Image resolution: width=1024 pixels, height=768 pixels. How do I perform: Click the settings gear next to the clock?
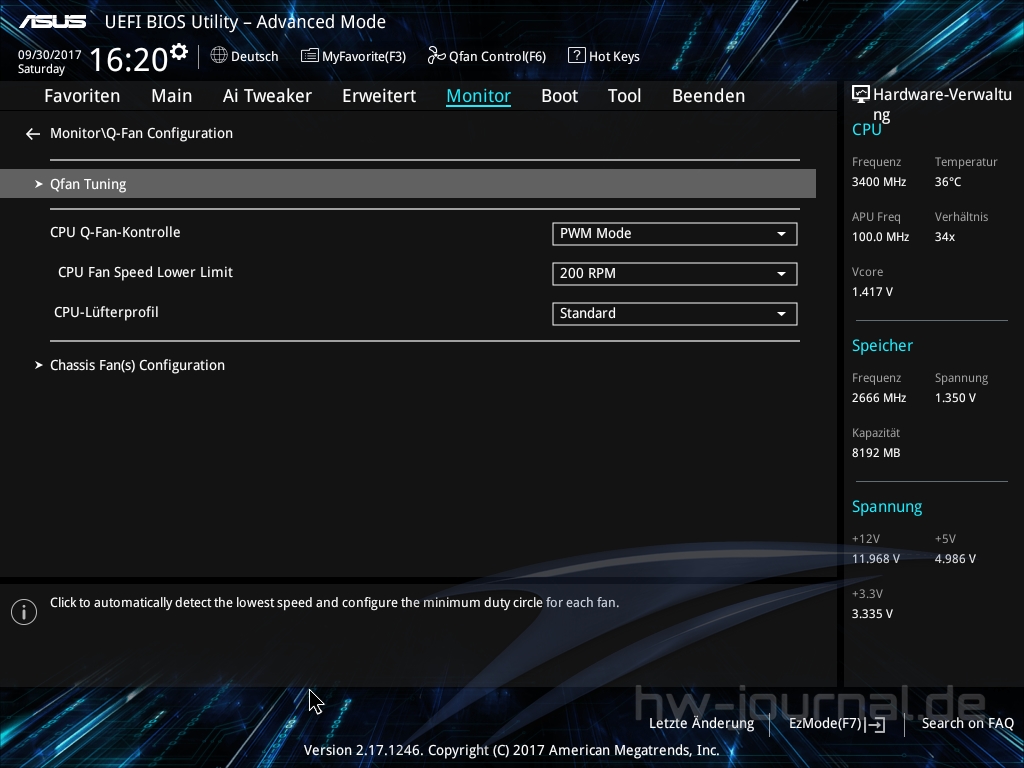[x=178, y=52]
